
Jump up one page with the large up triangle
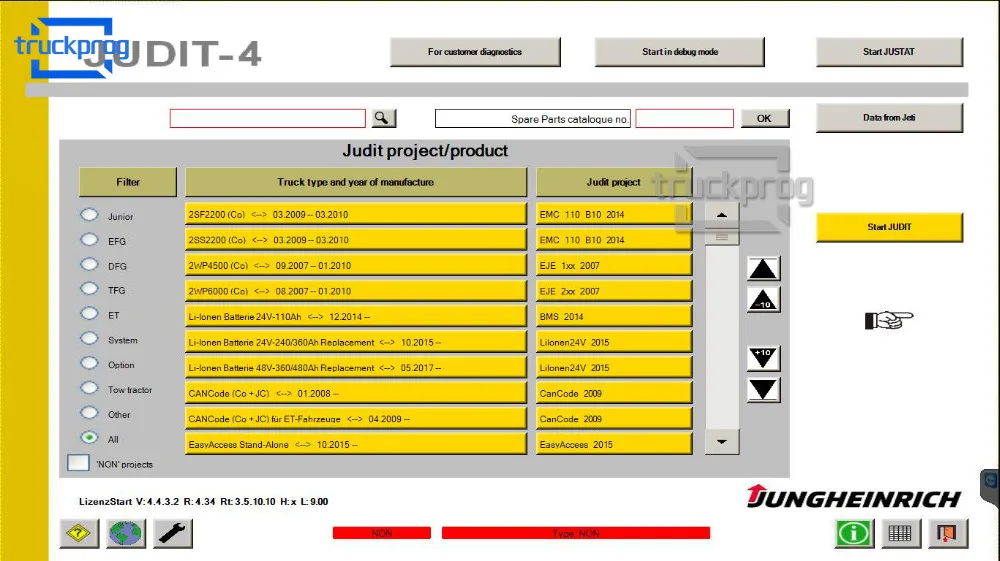point(763,269)
